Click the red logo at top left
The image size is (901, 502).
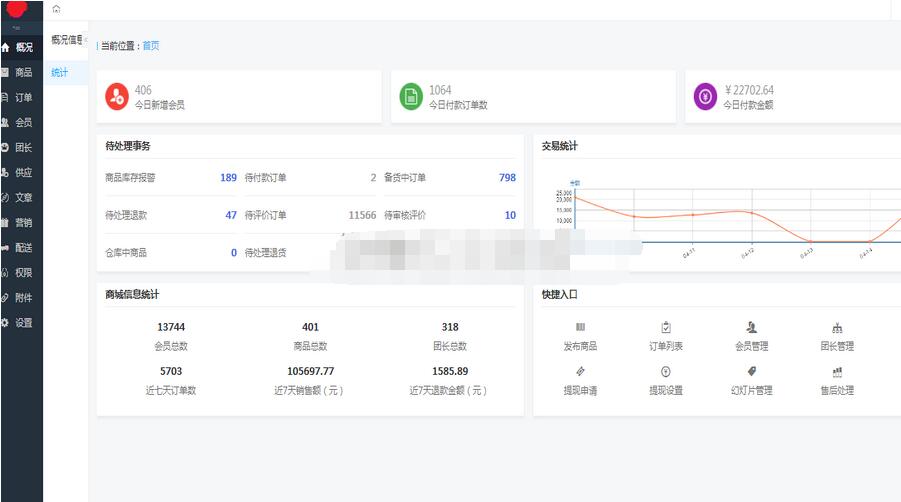[x=16, y=8]
